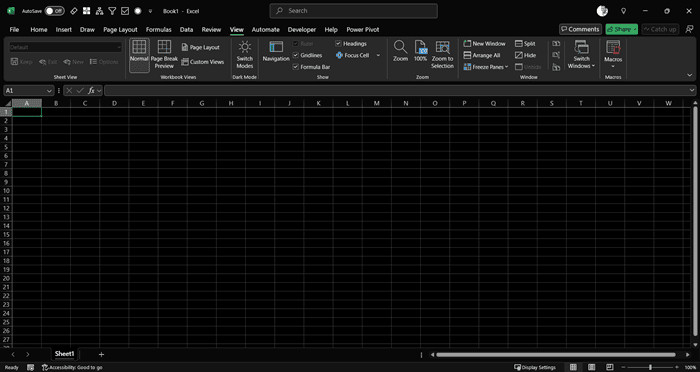Collapse the ribbon with the chevron
This screenshot has height=372, width=700.
tap(690, 75)
